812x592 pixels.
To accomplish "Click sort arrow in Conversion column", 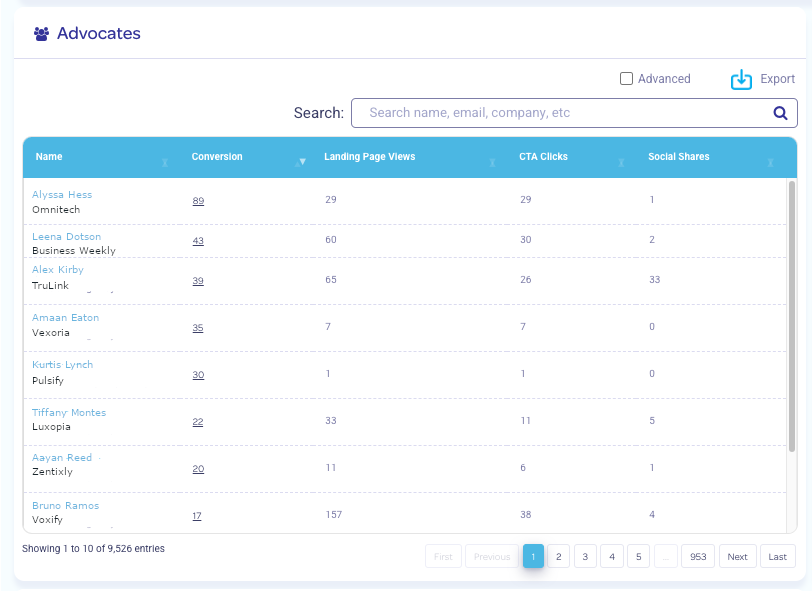I will 302,161.
